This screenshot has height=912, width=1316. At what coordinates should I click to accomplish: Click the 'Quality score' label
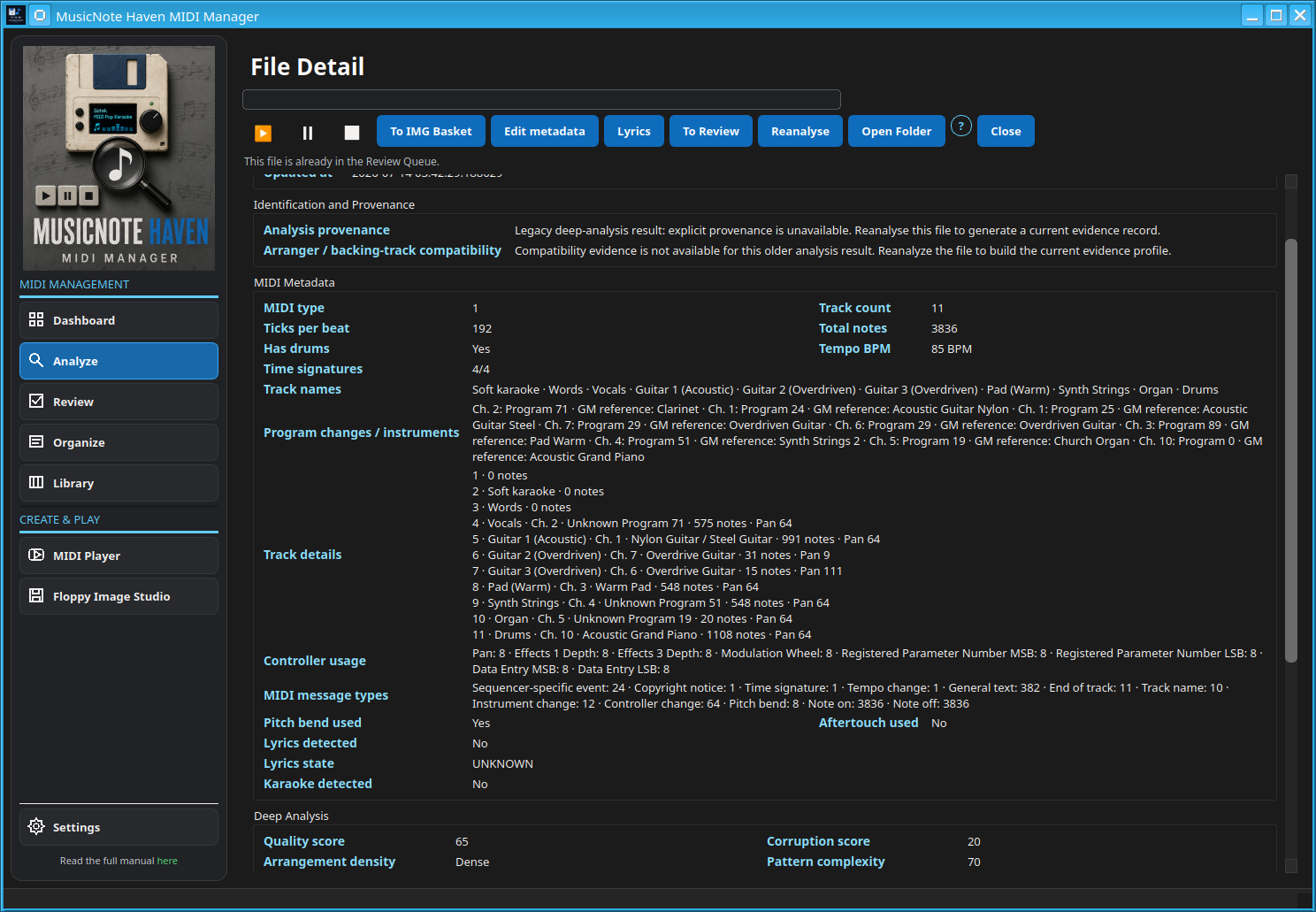point(304,841)
